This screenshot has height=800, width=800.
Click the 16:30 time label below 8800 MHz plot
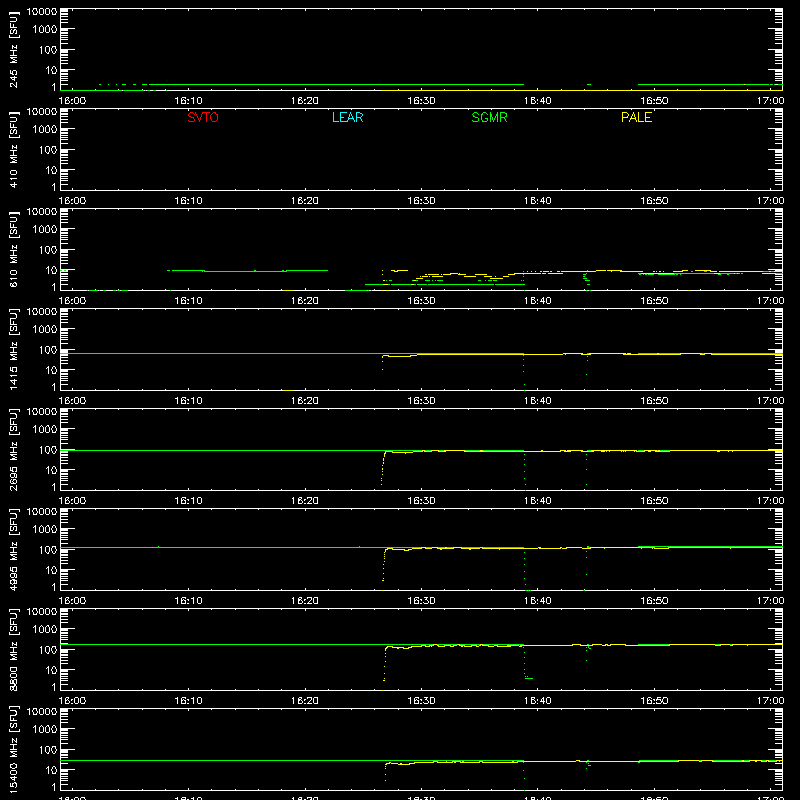click(421, 701)
